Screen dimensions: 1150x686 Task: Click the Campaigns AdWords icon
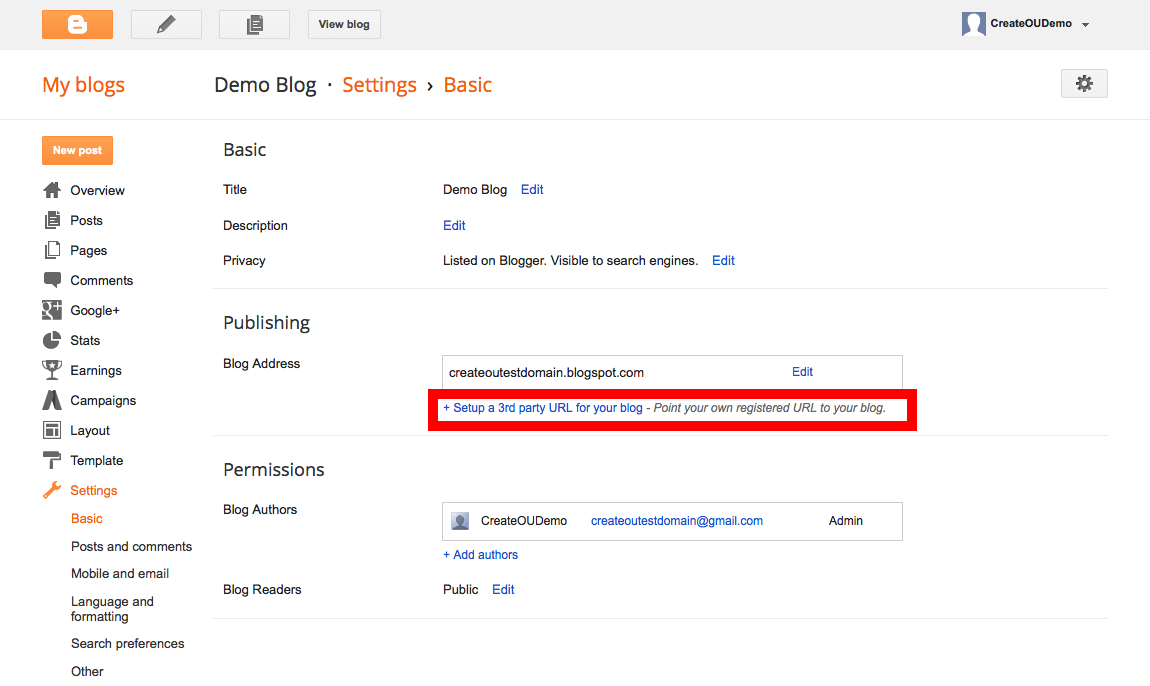tap(52, 401)
